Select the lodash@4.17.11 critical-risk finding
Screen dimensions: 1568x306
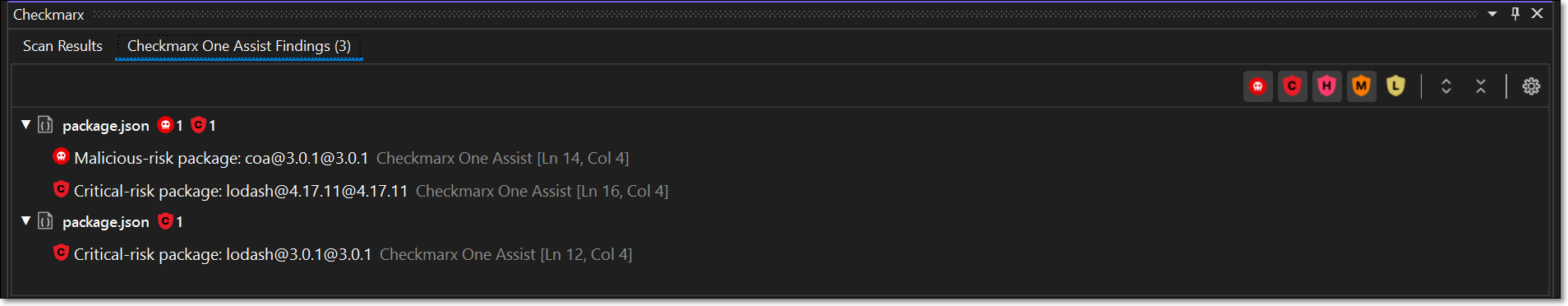click(x=361, y=191)
